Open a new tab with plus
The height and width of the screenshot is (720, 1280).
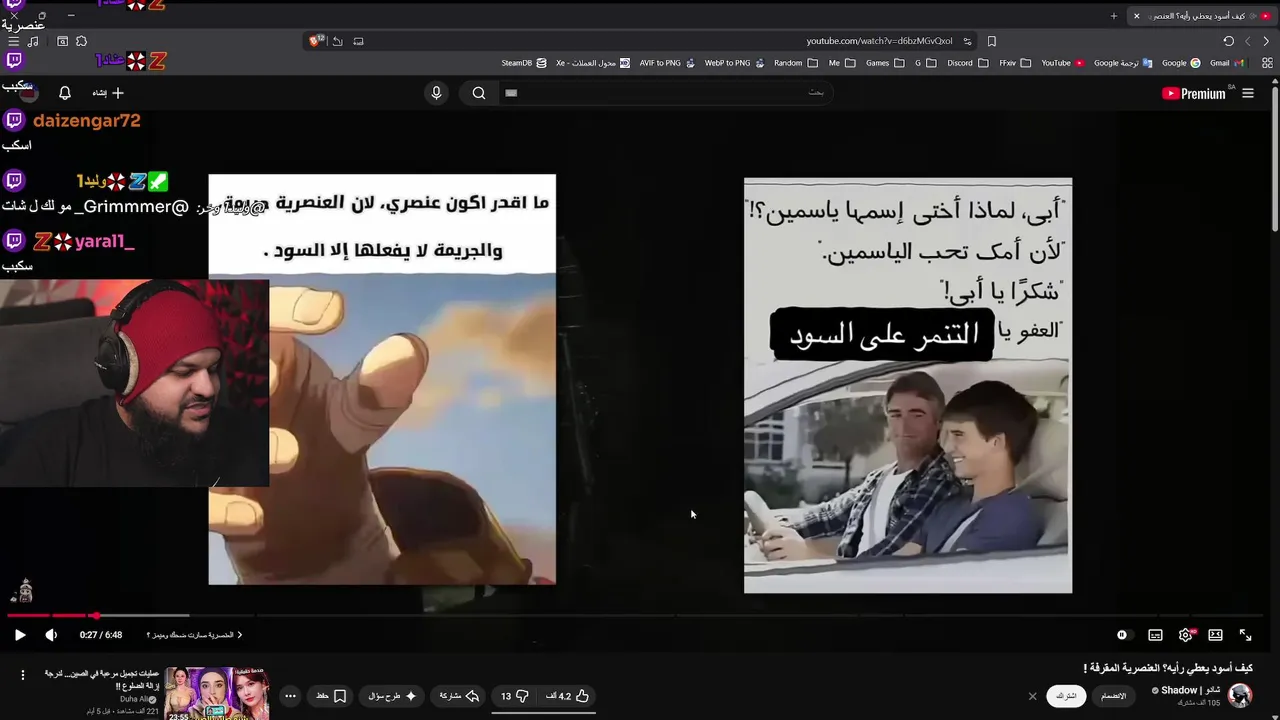pos(1114,16)
